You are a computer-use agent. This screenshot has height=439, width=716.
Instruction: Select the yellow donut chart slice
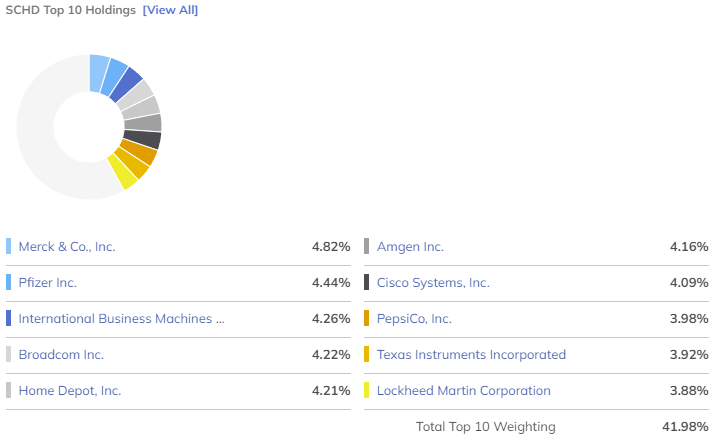[x=122, y=173]
